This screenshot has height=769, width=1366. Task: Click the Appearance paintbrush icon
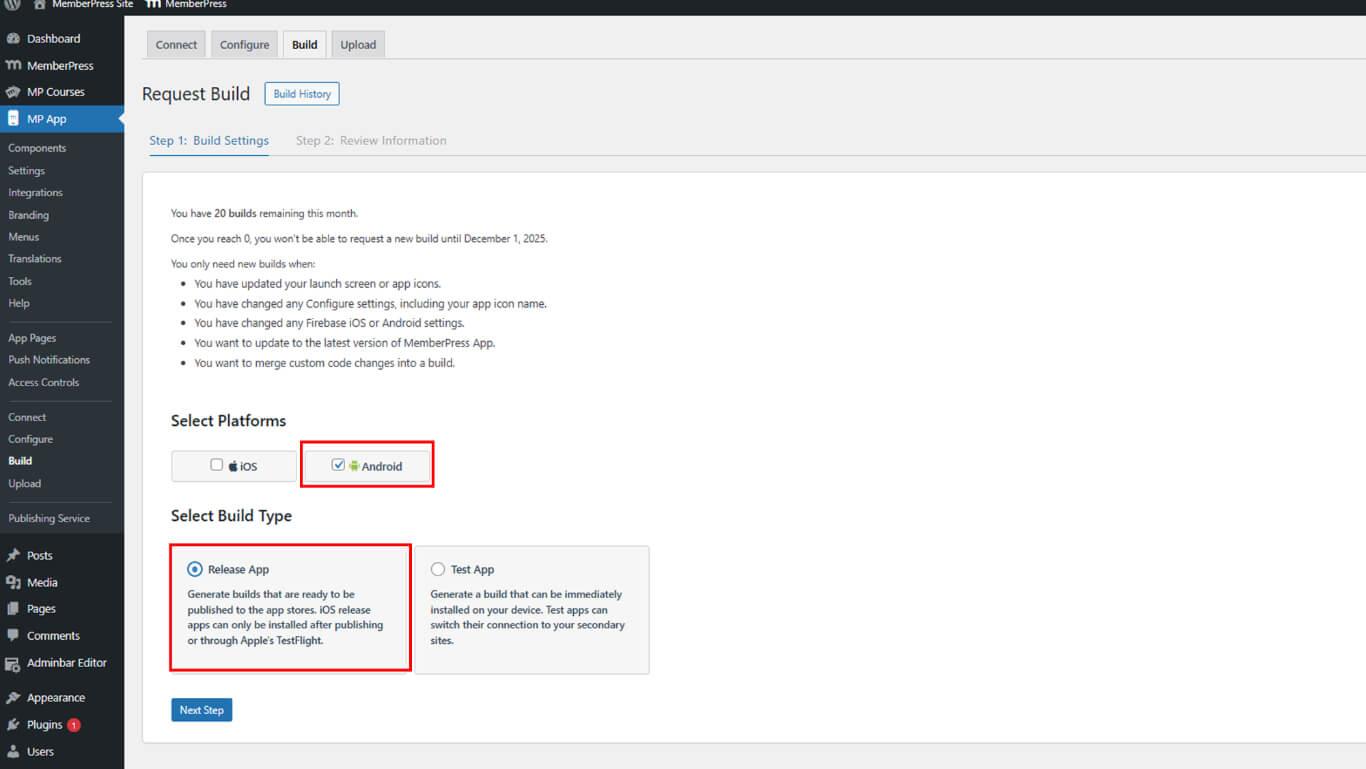pos(13,698)
